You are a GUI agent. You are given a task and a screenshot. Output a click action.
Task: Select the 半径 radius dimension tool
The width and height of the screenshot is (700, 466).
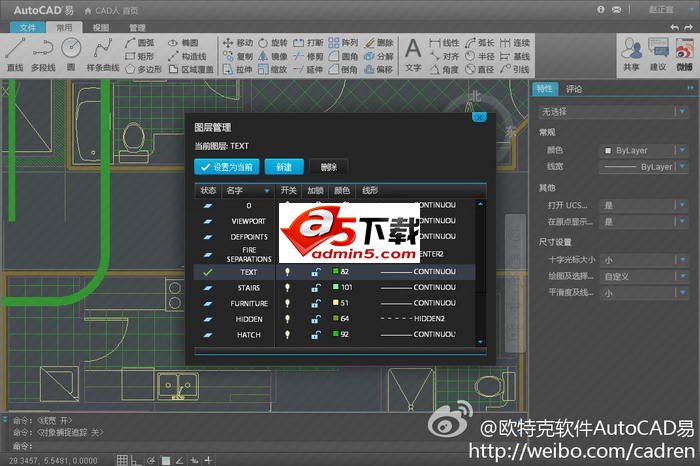coord(480,56)
